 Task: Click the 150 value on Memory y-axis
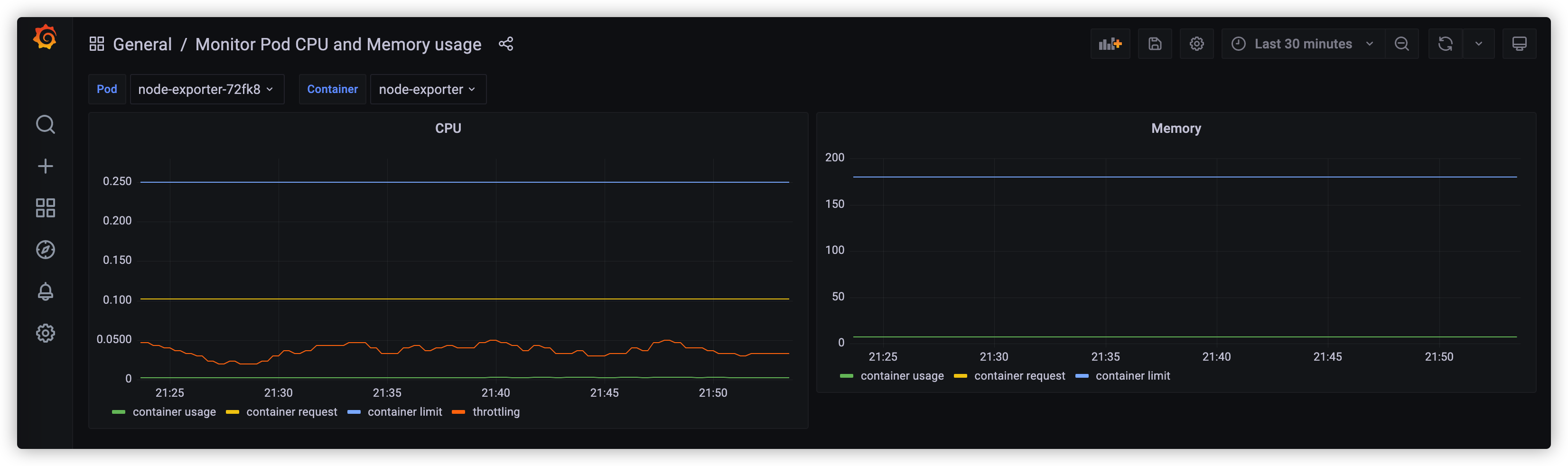(834, 205)
